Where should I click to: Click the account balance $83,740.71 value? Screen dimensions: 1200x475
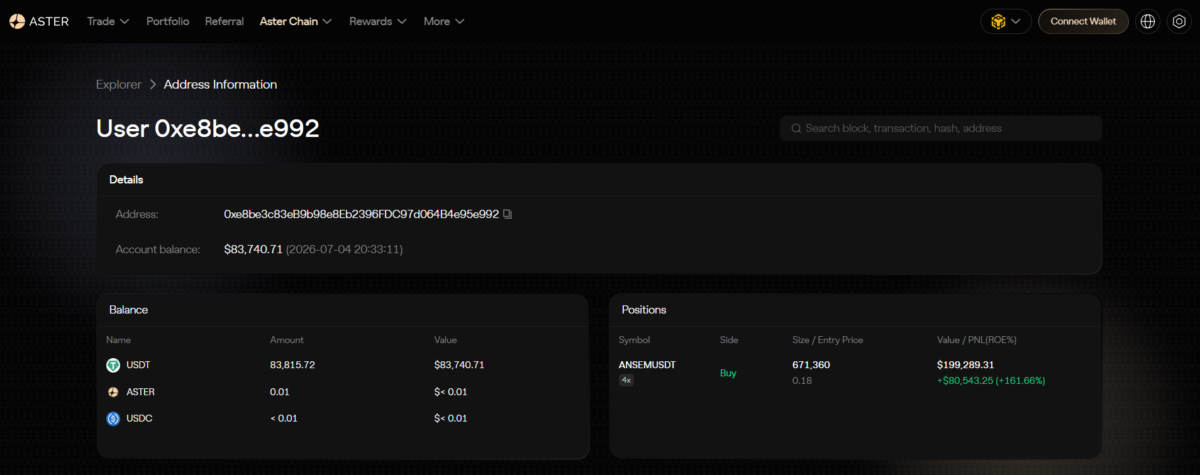(253, 249)
